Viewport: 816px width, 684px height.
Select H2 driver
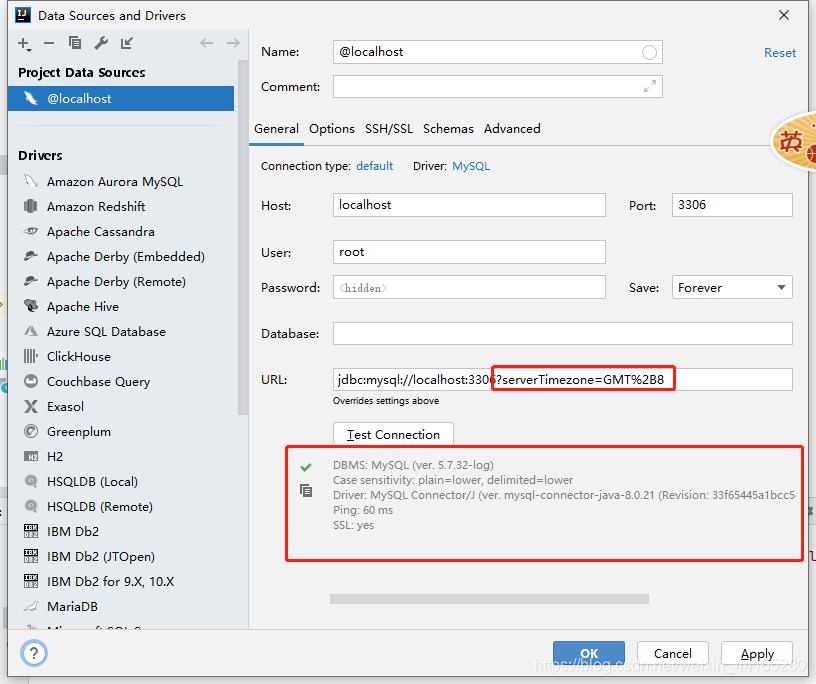click(x=55, y=457)
